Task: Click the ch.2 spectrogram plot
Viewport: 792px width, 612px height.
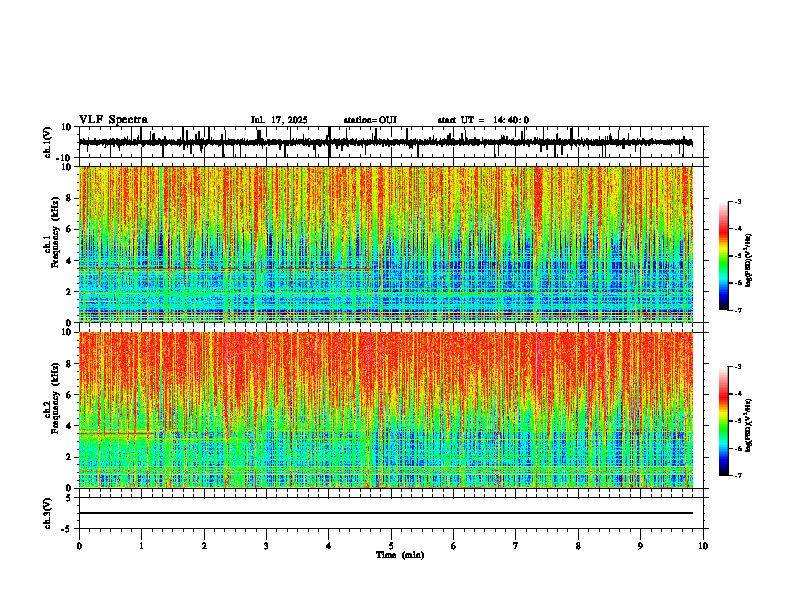Action: pos(386,410)
